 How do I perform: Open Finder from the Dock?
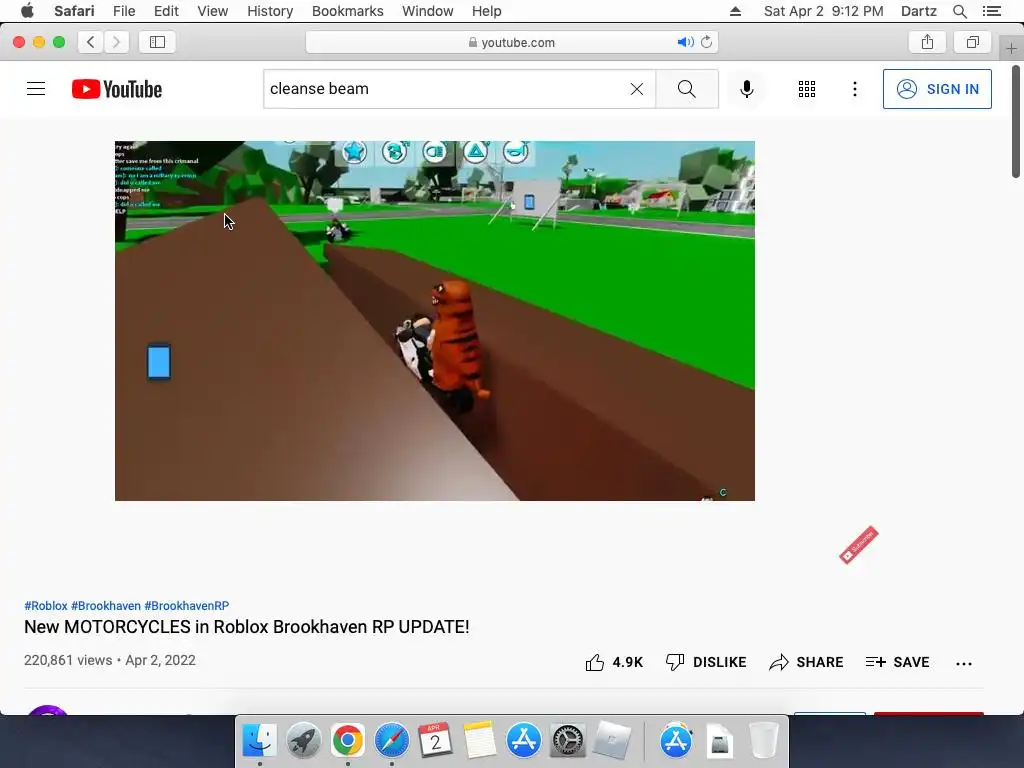click(260, 741)
